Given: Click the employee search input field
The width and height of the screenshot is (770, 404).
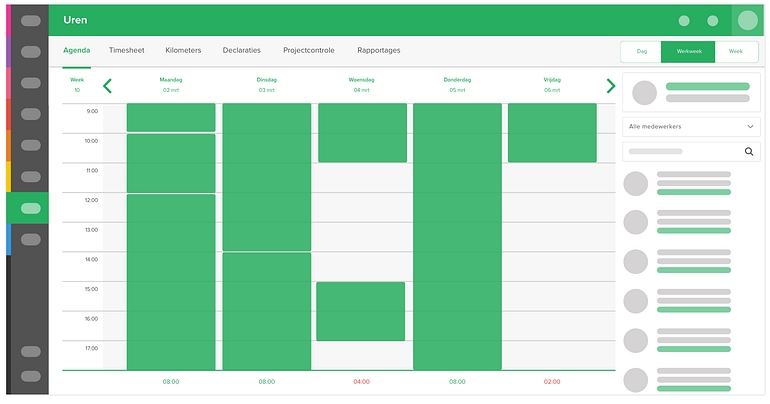Looking at the screenshot, I should tap(680, 152).
